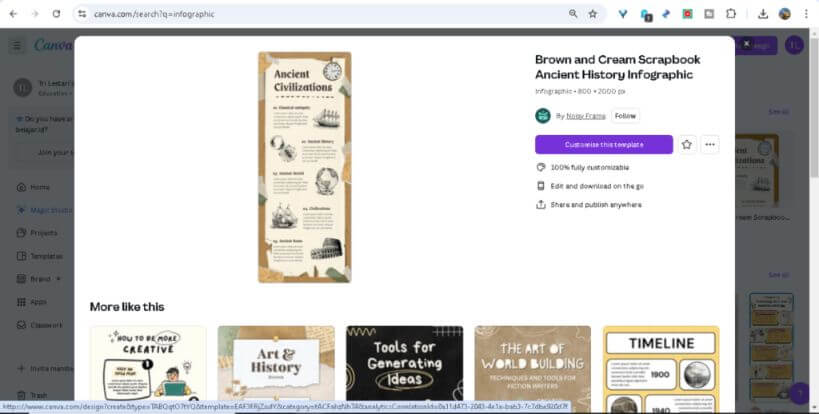
Task: Open The Art of World Building template
Action: click(533, 363)
